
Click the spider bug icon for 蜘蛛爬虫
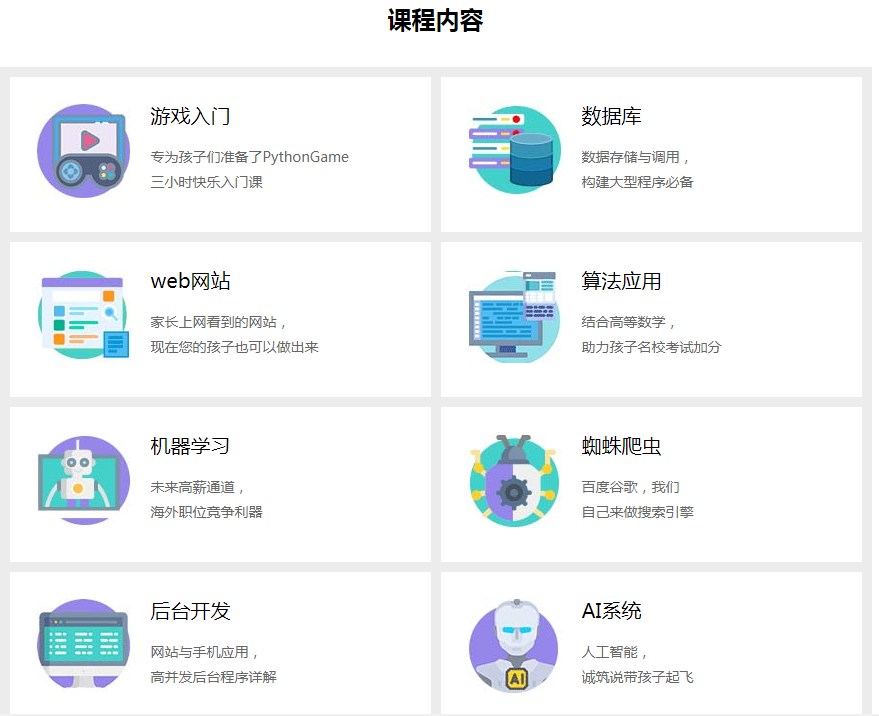pos(514,481)
